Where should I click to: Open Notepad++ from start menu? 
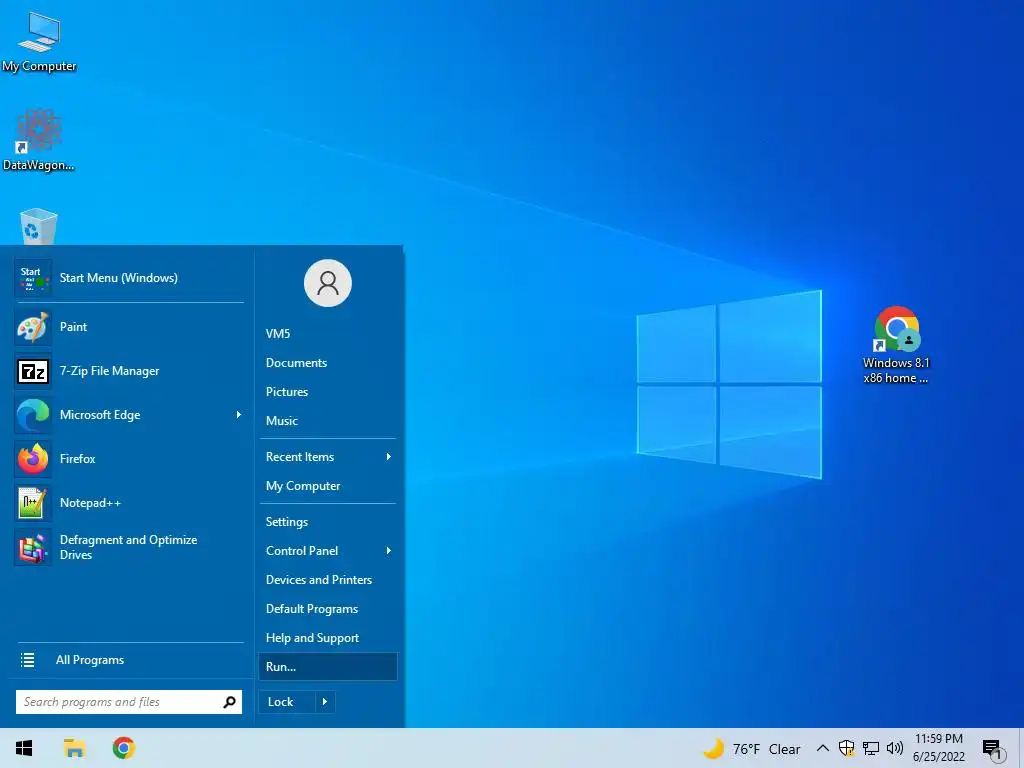[x=129, y=503]
